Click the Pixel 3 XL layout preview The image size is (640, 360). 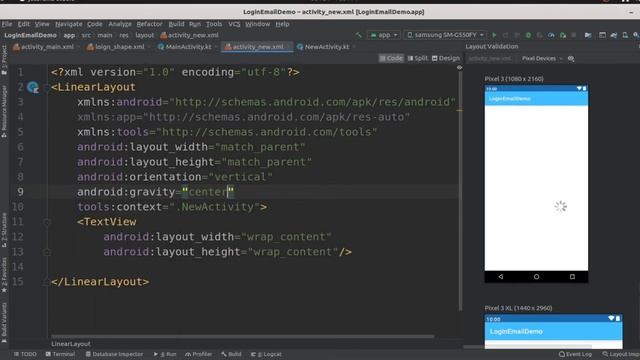pos(553,331)
